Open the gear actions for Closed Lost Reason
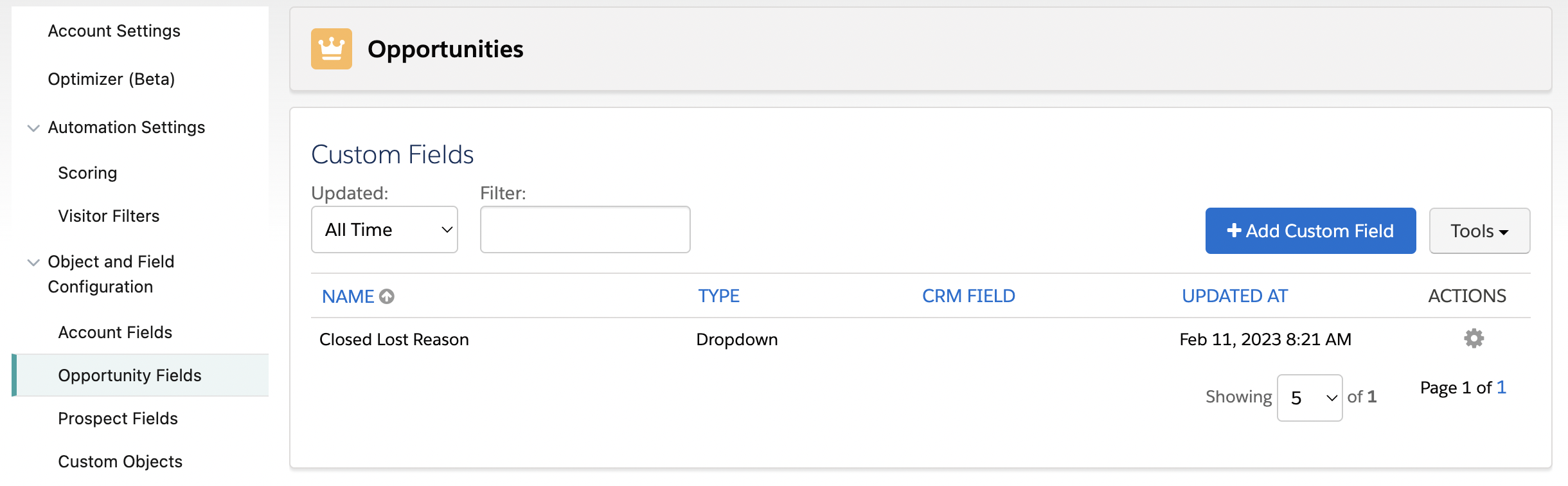This screenshot has width=1568, height=486. (1474, 338)
